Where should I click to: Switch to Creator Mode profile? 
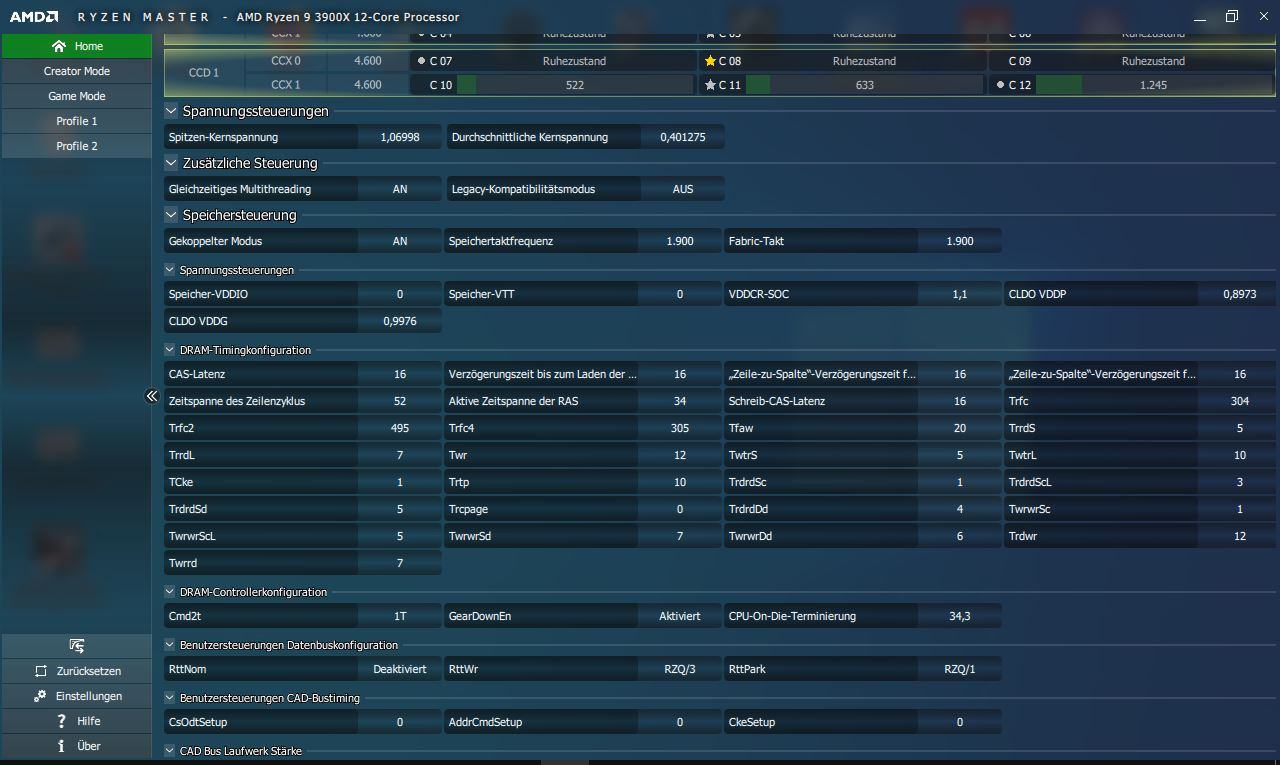click(77, 71)
